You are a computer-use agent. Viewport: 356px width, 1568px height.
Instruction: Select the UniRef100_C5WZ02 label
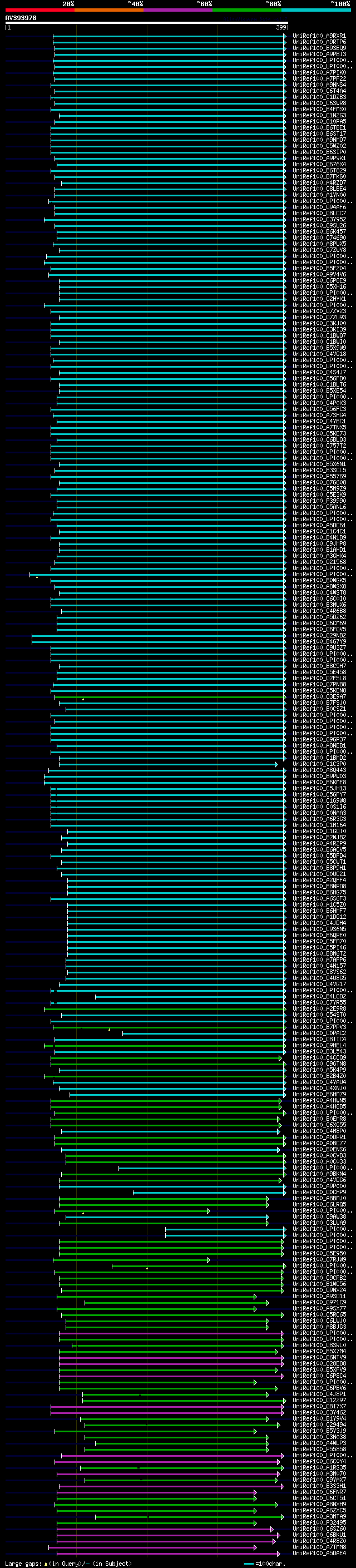point(319,146)
